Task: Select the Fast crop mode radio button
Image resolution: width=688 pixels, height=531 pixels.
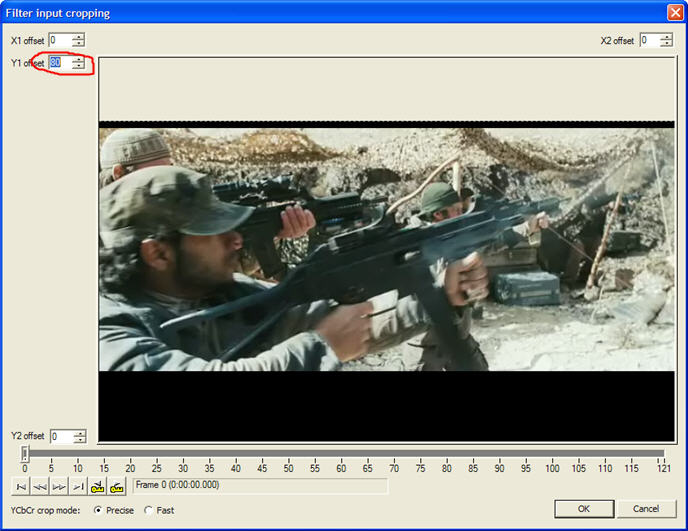Action: 149,510
